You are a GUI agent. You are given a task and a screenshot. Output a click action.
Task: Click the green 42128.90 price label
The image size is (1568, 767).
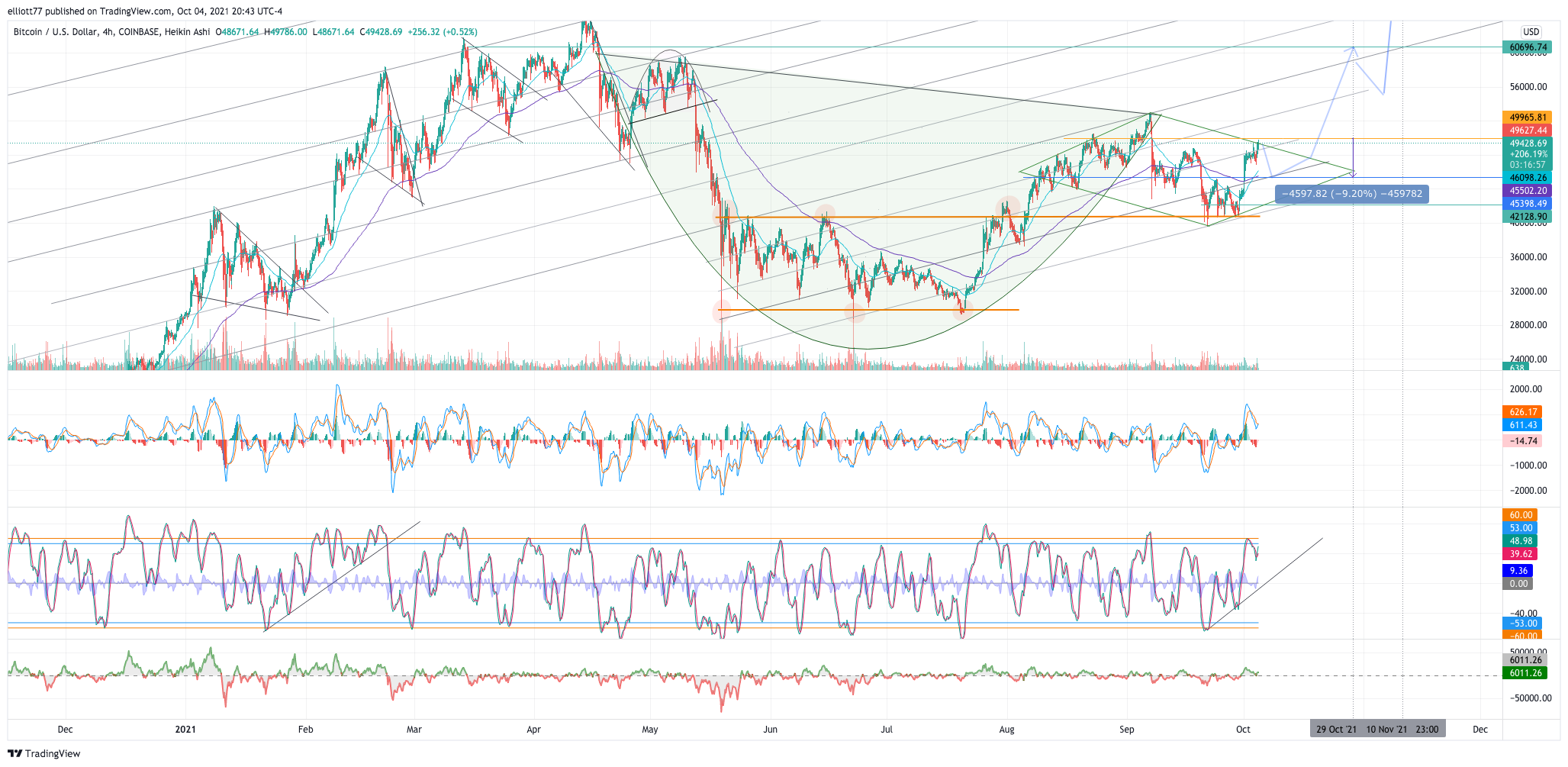pos(1528,217)
